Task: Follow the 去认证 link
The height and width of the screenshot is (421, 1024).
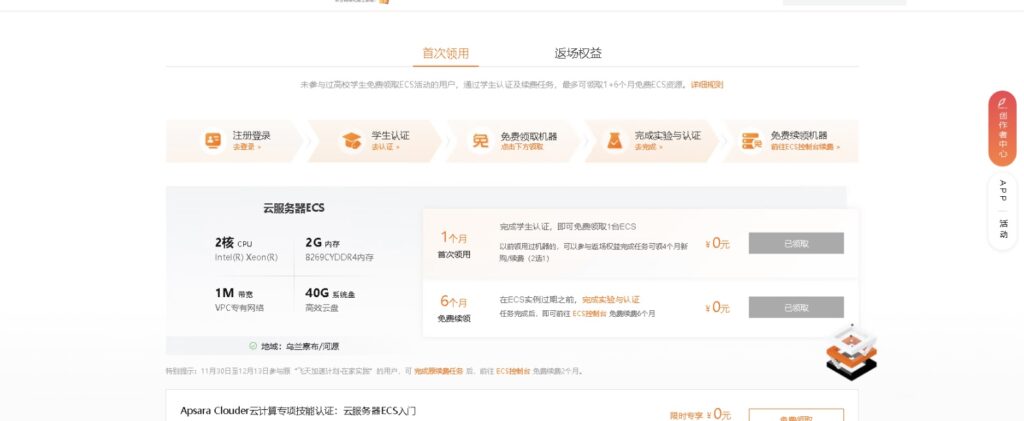Action: coord(385,148)
